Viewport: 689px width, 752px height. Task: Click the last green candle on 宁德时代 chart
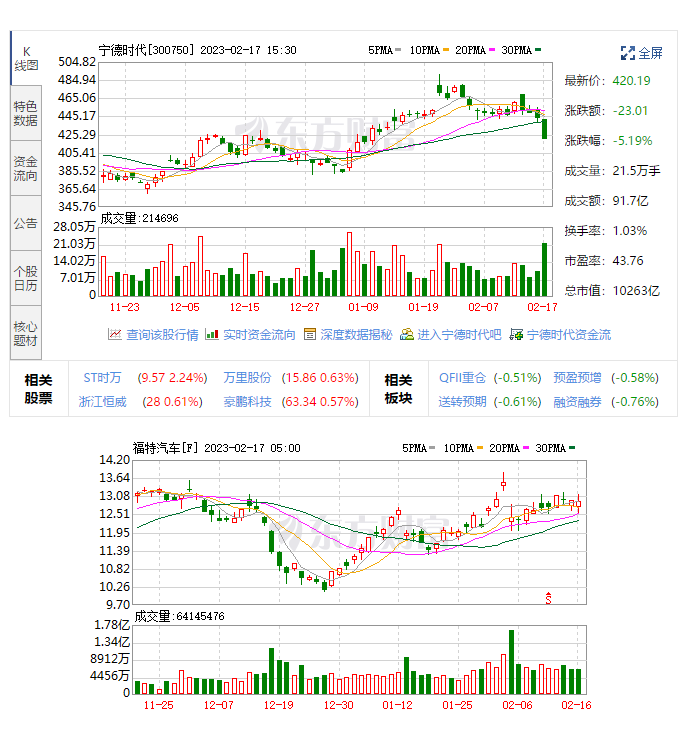point(544,129)
